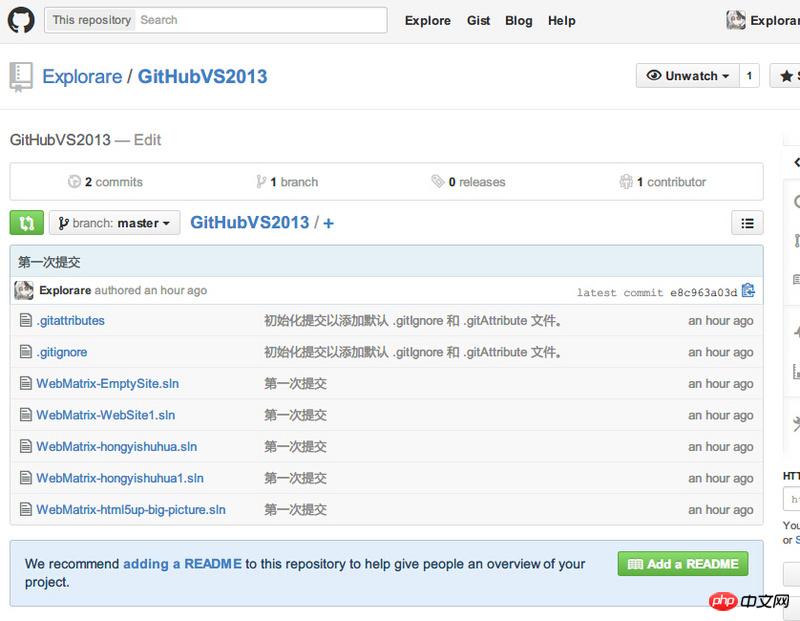Open the 1 branch tab
This screenshot has width=800, height=621.
pyautogui.click(x=287, y=182)
